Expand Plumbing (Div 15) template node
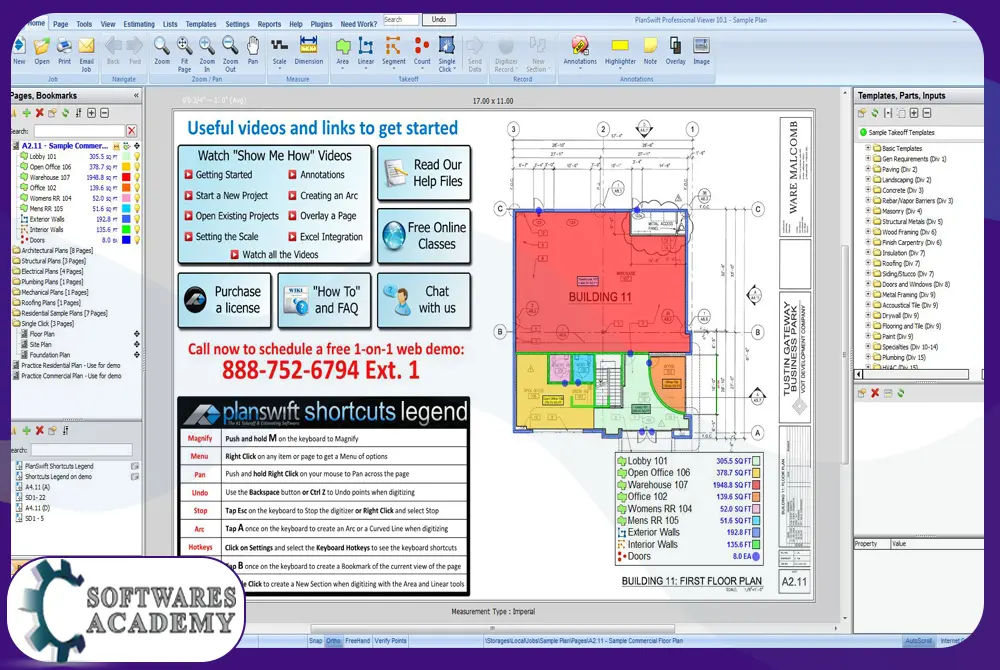Image resolution: width=1000 pixels, height=670 pixels. point(868,357)
